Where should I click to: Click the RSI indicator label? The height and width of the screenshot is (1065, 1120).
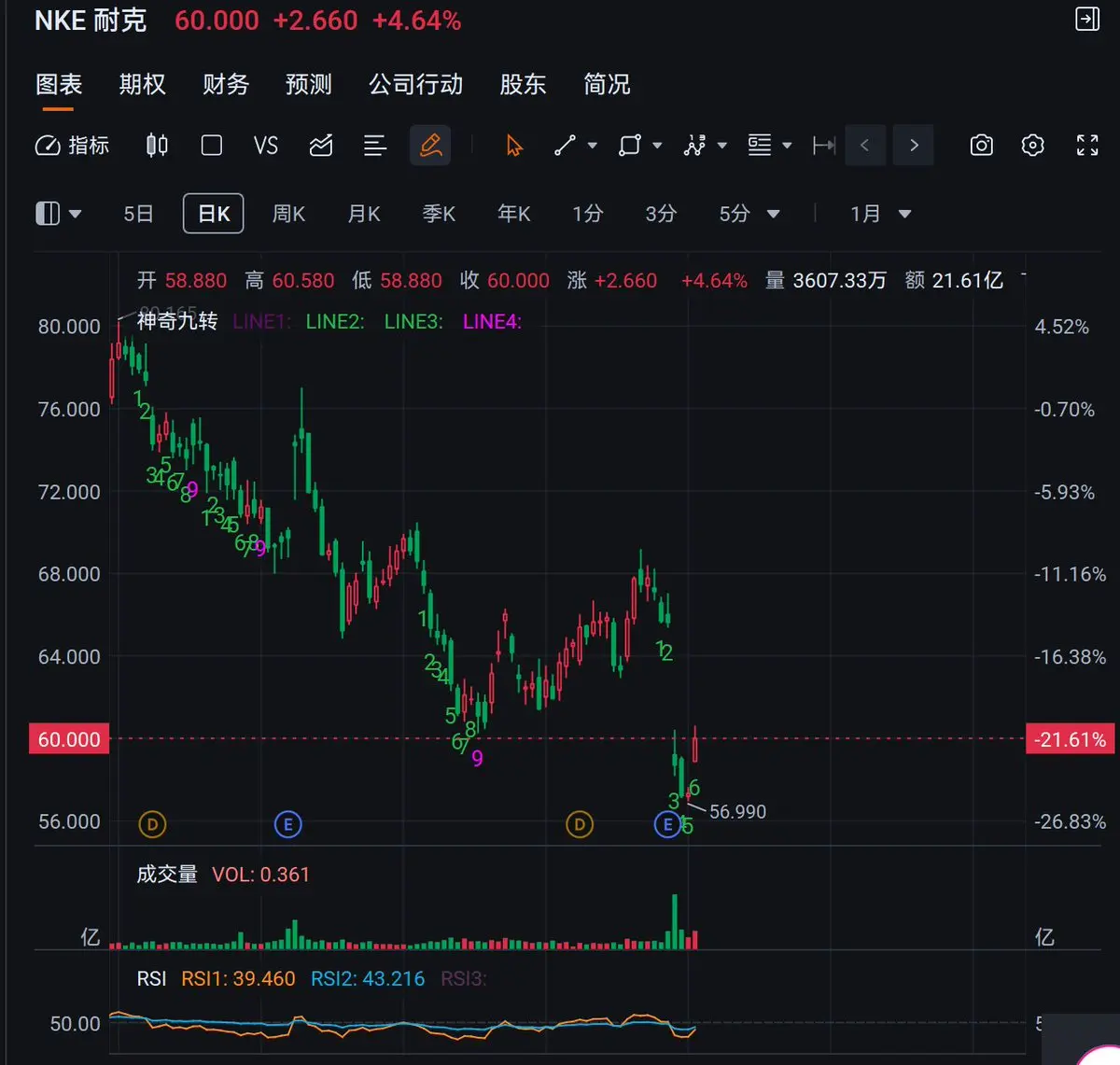pos(151,978)
